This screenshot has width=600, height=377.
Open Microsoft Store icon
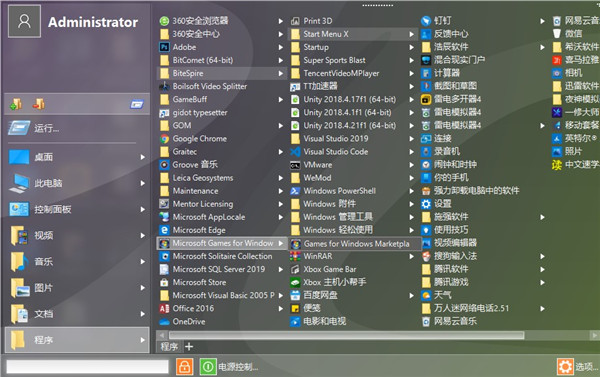pos(164,282)
